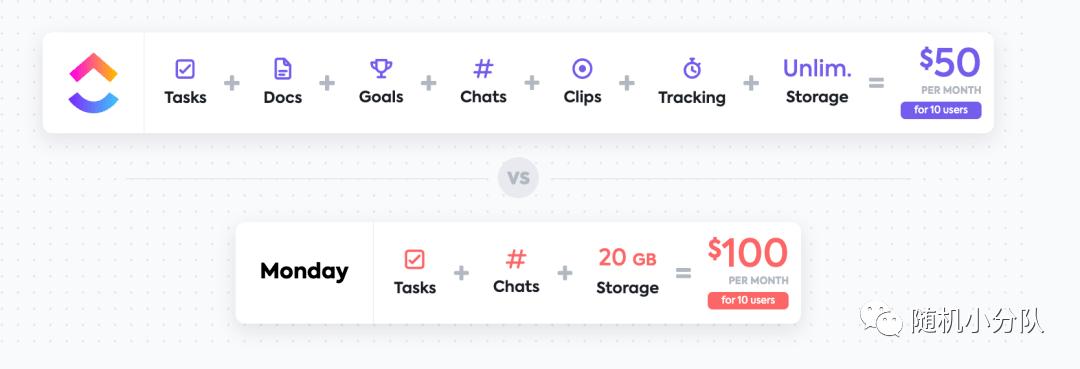Click the red Monday Chats hashtag icon

(x=516, y=259)
